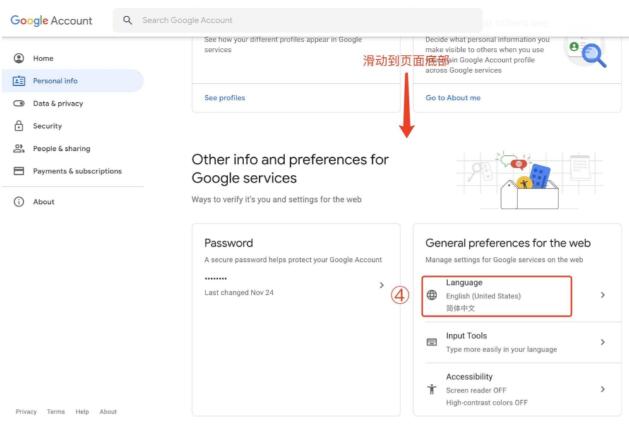The image size is (629, 424).
Task: Open Language settings via its chevron
Action: [x=603, y=295]
